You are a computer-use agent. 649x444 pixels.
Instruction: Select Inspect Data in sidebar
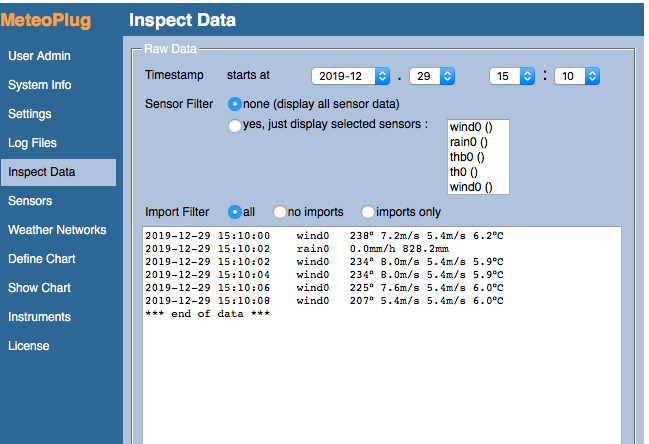pyautogui.click(x=58, y=172)
